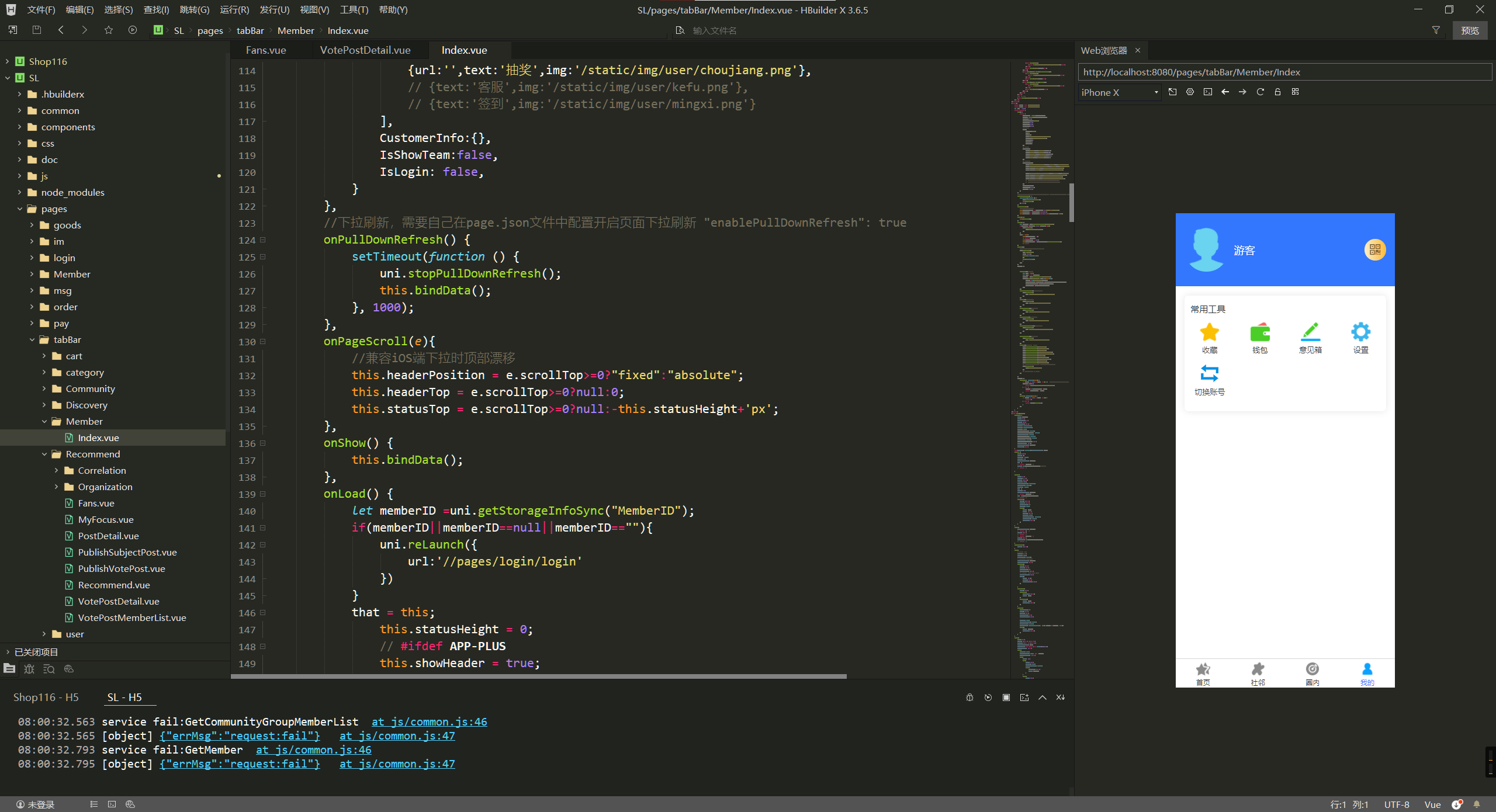Select iPhone X device dropdown in preview toolbar
1496x812 pixels.
tap(1120, 92)
